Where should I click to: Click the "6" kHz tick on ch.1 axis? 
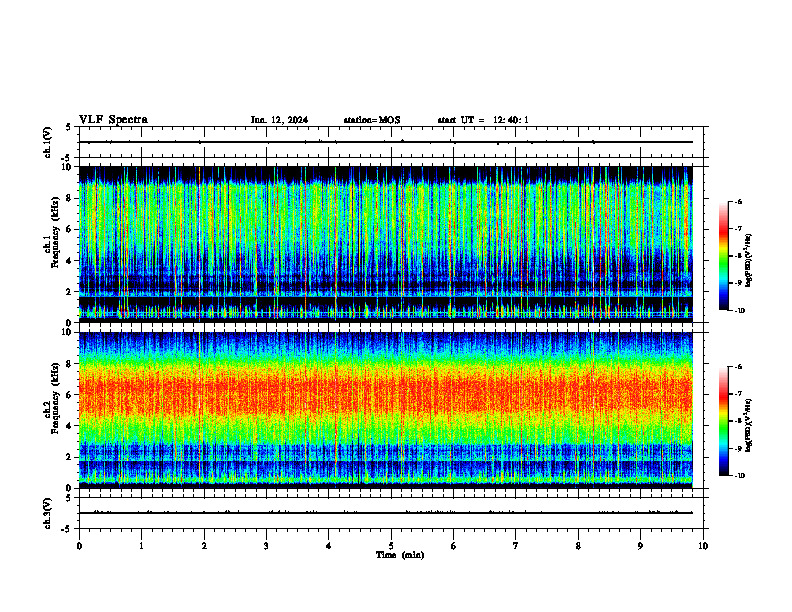coord(70,229)
